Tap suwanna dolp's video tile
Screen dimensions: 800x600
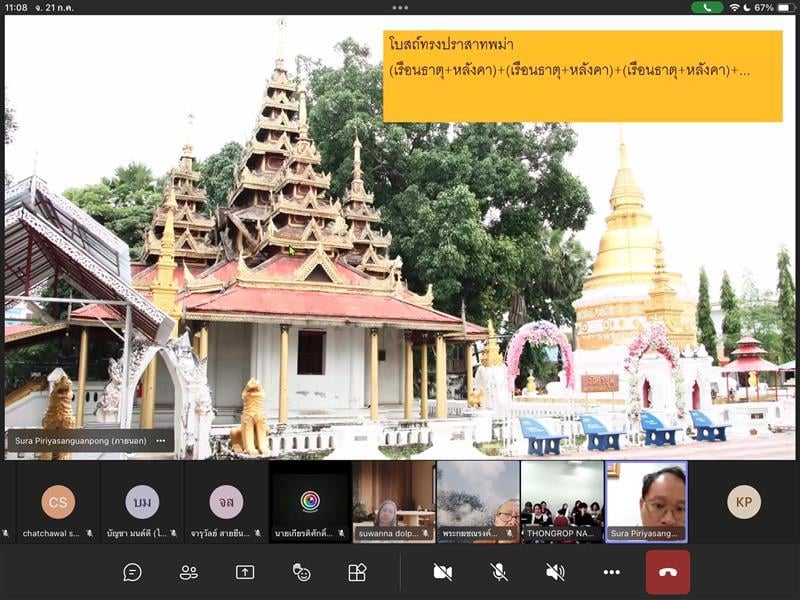point(393,500)
